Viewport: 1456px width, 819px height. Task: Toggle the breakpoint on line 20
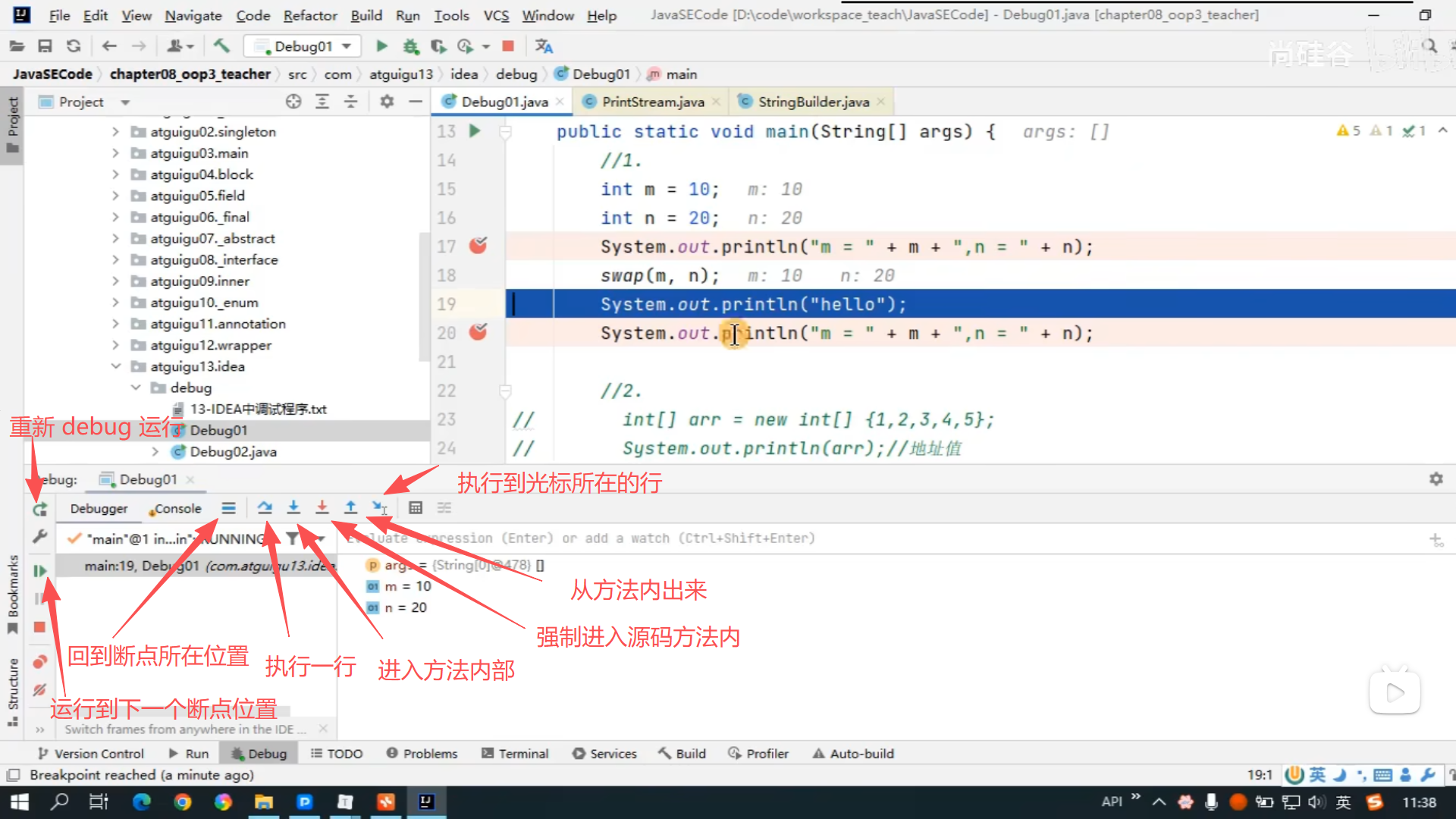pos(478,332)
